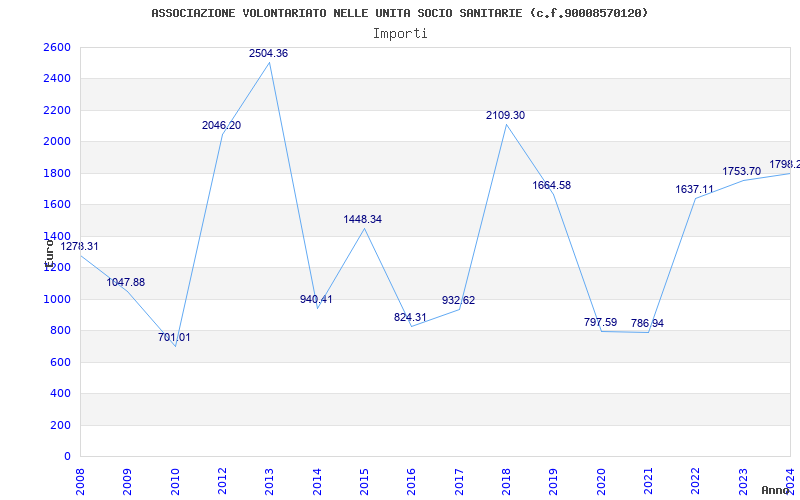Screen dimensions: 800x500
Task: Click the x-axis year 2021
Action: (648, 482)
